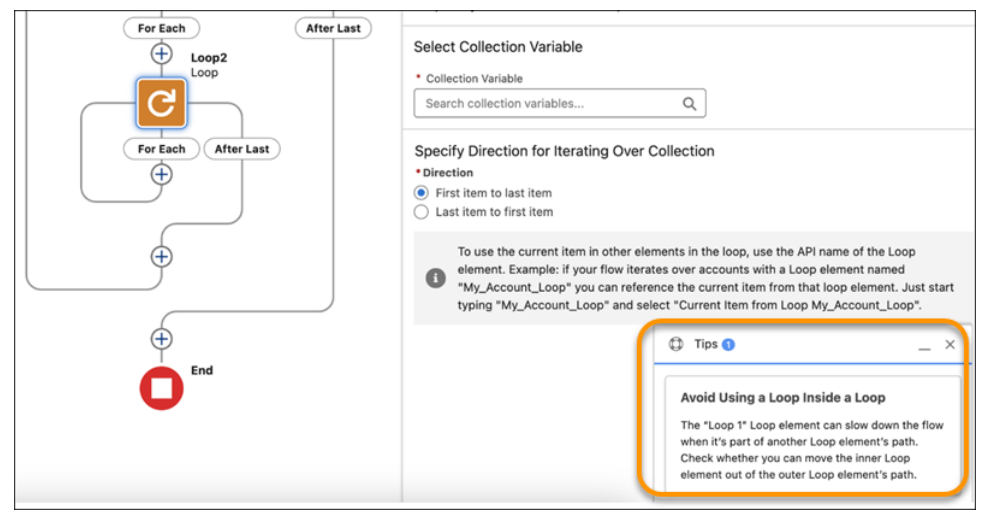The width and height of the screenshot is (1006, 524).
Task: Close the Tips panel
Action: click(x=950, y=344)
